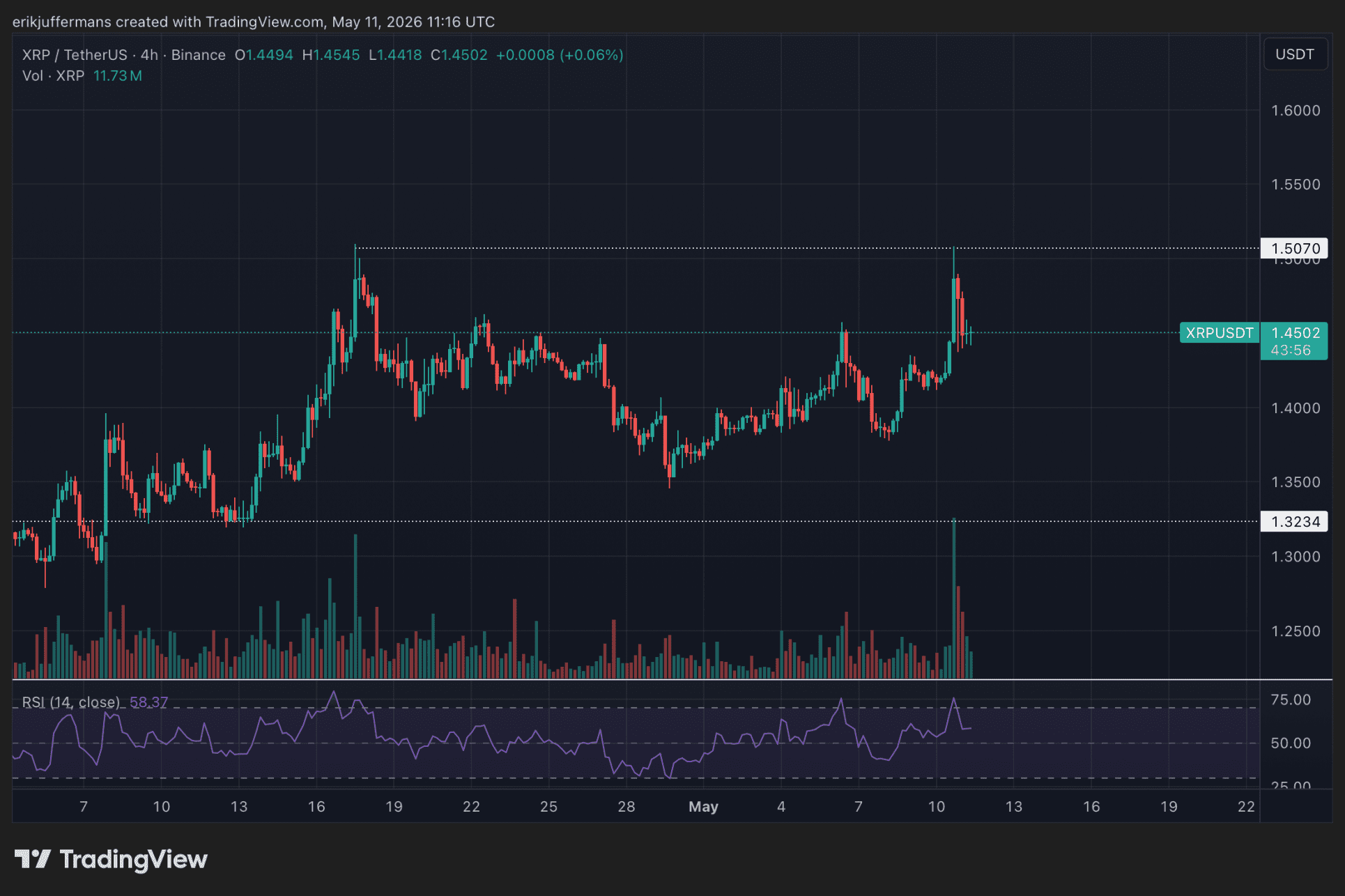Click the 1.3234 support price label
The height and width of the screenshot is (896, 1345).
coord(1294,522)
